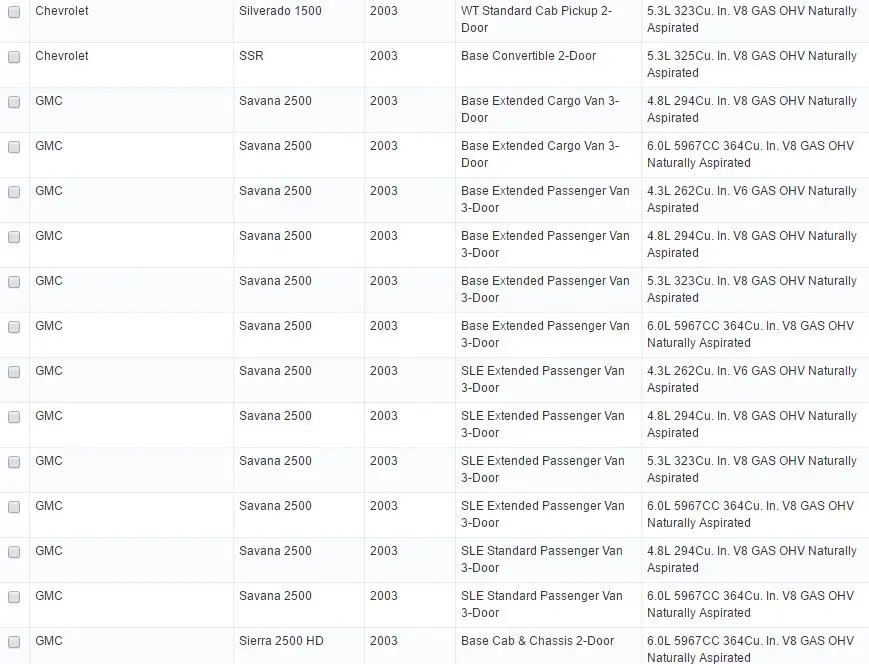Check SLE Extended Passenger Van 4.3L row
The image size is (869, 664).
14,372
